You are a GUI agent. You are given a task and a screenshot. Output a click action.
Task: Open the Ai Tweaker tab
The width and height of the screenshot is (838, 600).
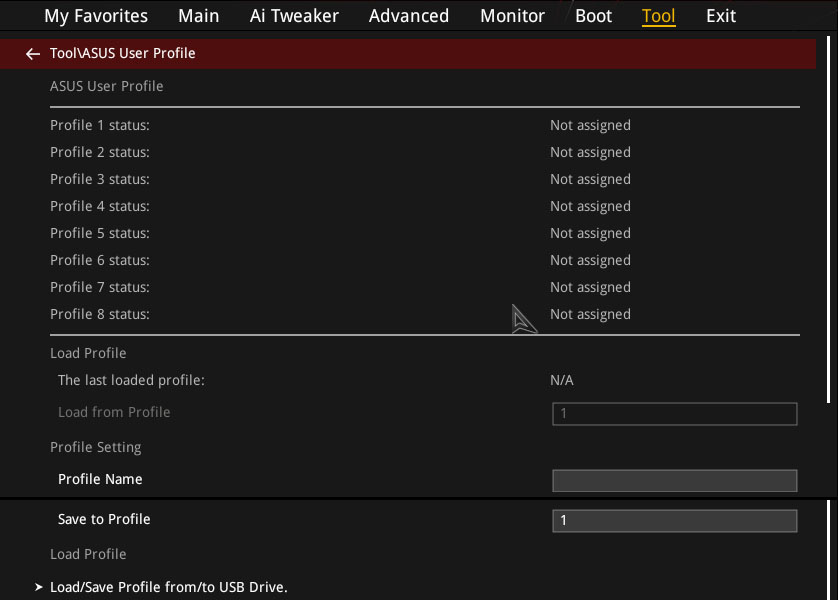coord(294,16)
